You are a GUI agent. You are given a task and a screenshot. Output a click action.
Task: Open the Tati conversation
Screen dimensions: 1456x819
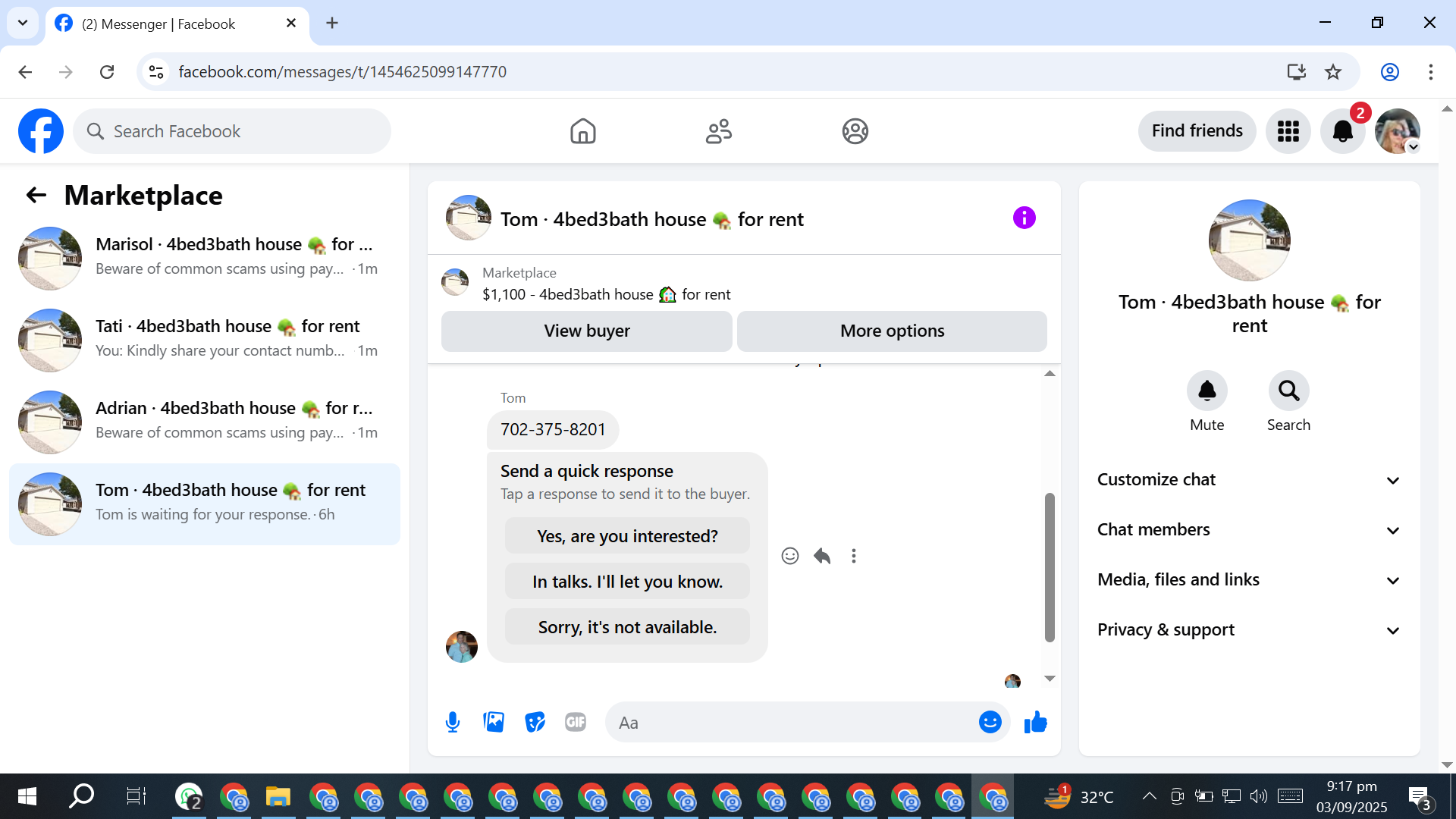click(205, 340)
